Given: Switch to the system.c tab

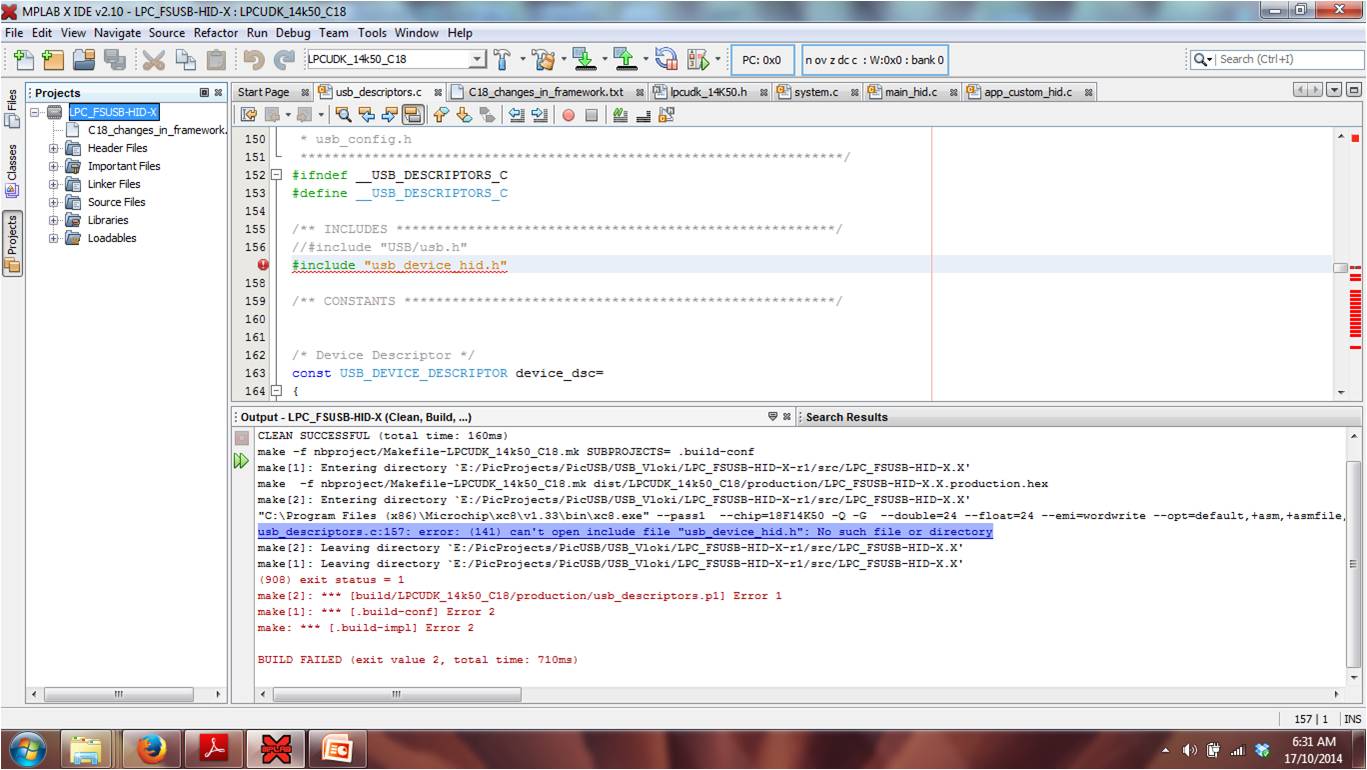Looking at the screenshot, I should pyautogui.click(x=816, y=92).
